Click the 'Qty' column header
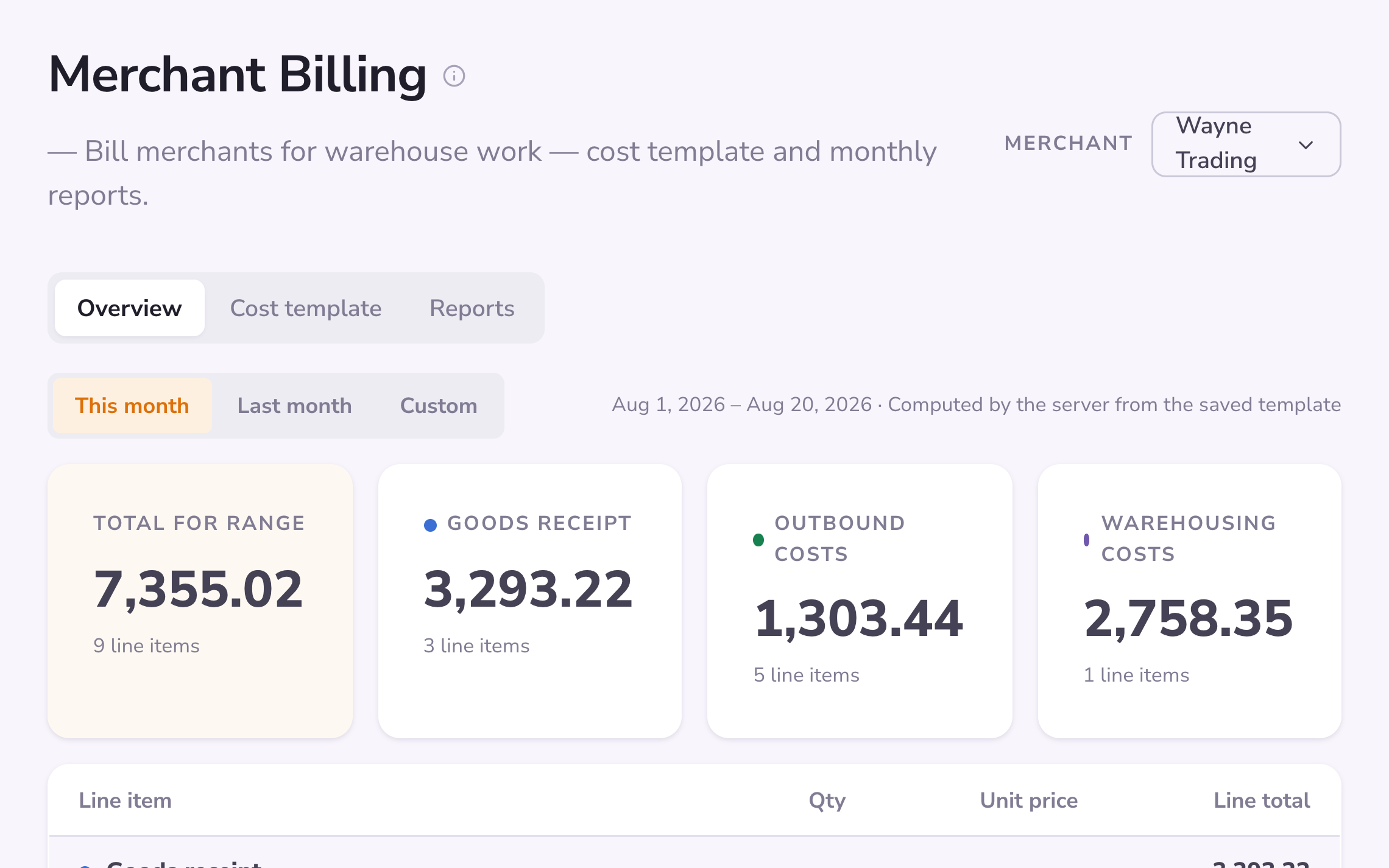The image size is (1389, 868). 827,800
